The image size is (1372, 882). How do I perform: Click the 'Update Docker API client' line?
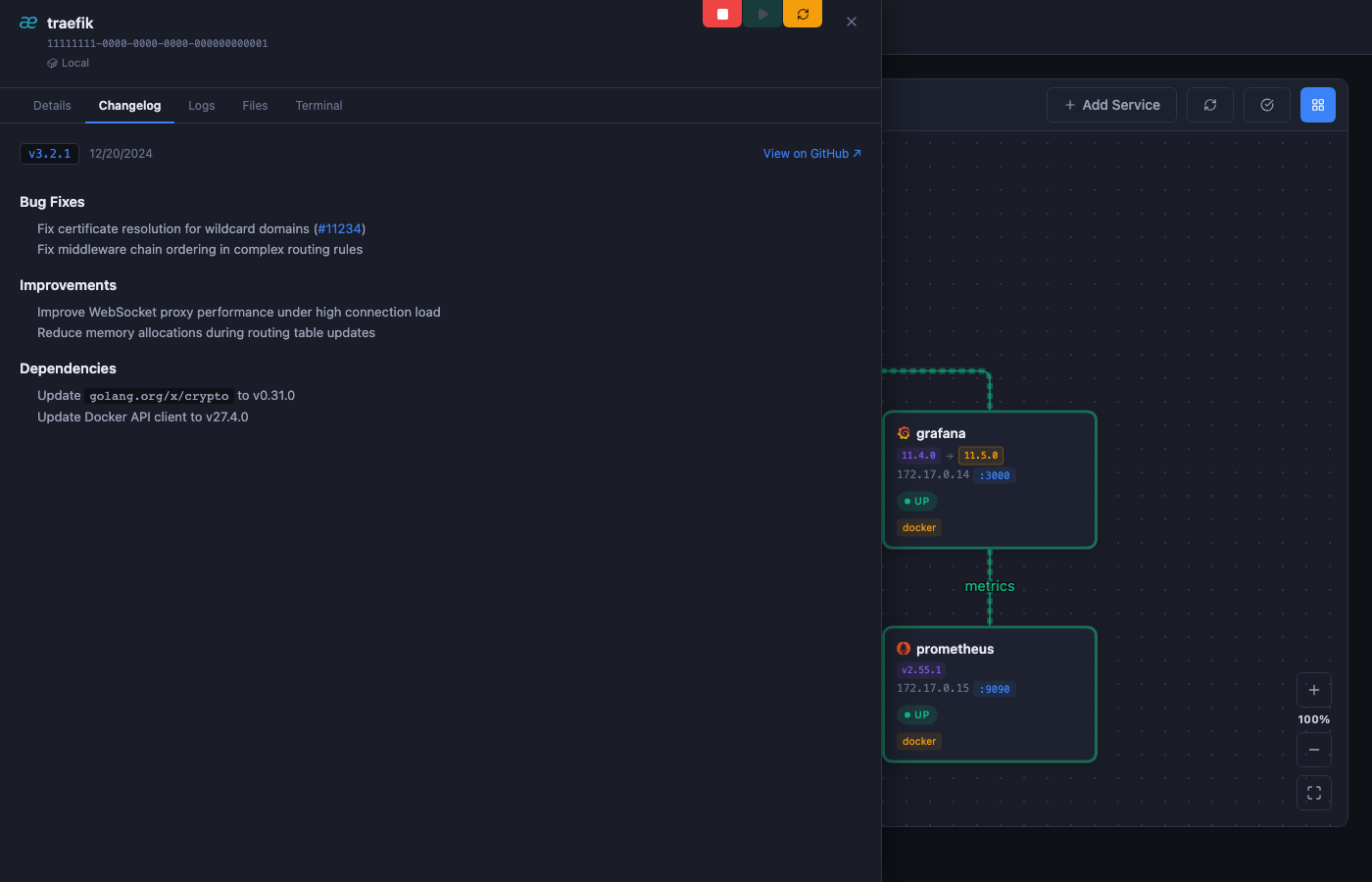143,416
